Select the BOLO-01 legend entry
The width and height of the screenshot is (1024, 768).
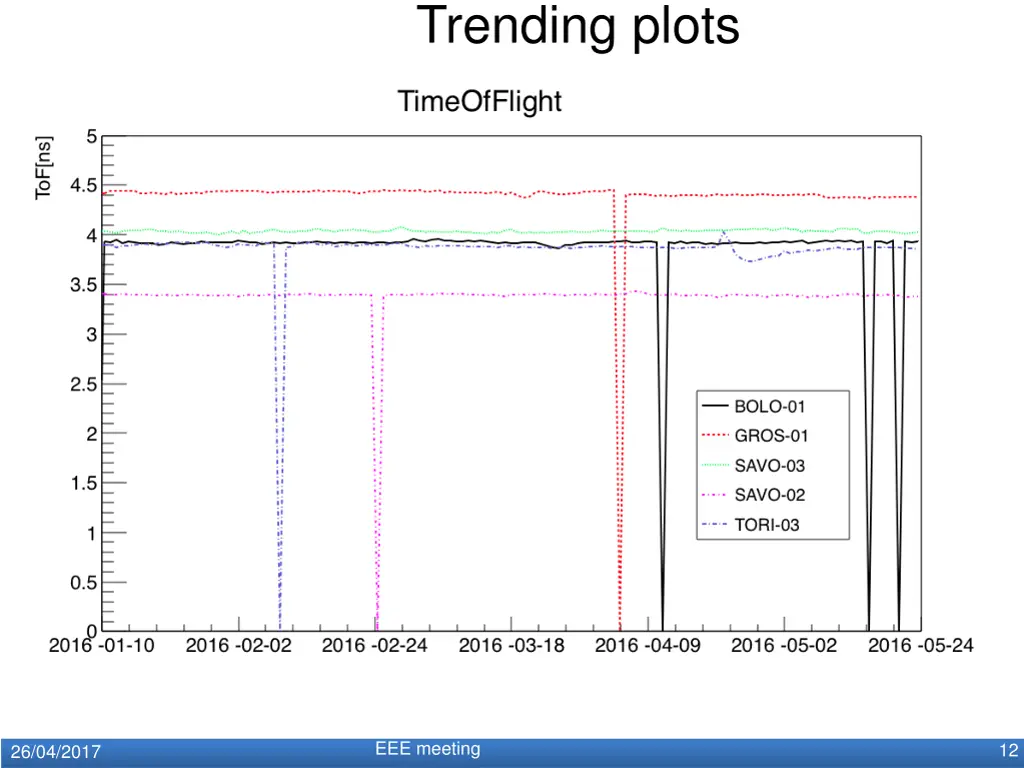[x=754, y=406]
